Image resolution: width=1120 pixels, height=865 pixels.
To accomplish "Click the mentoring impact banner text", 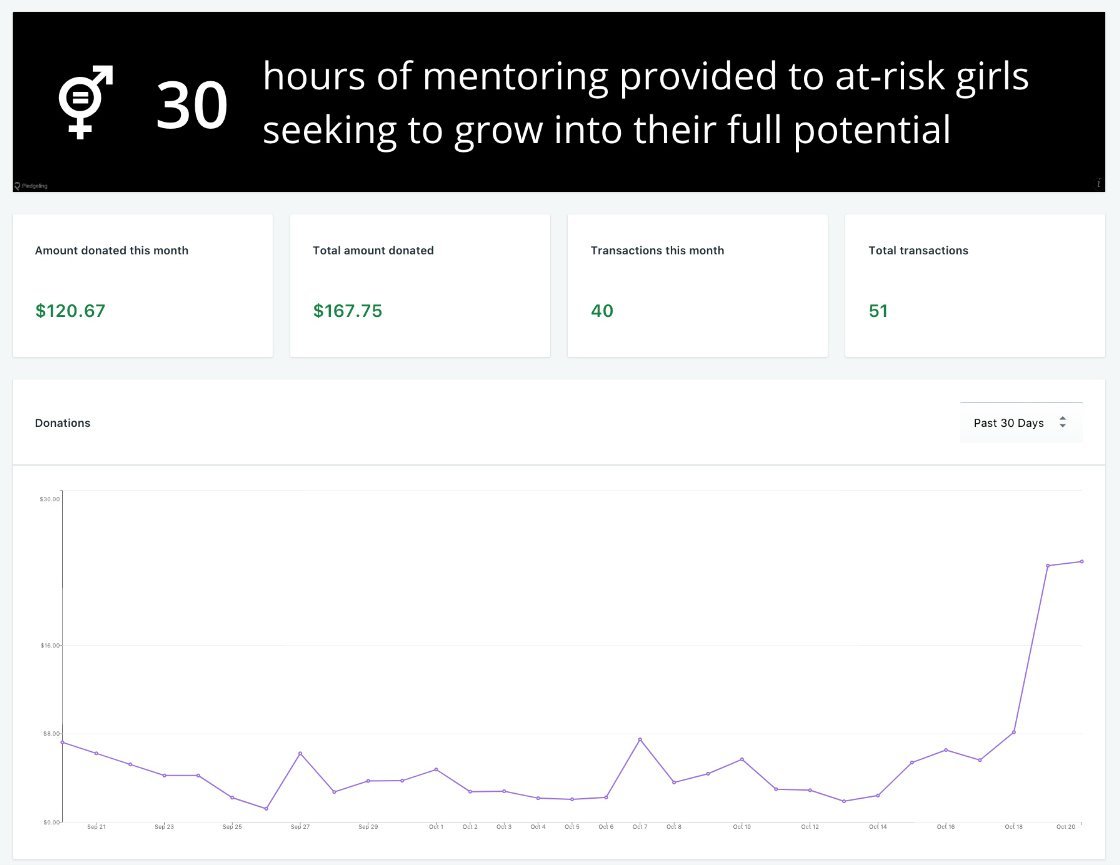I will click(645, 103).
